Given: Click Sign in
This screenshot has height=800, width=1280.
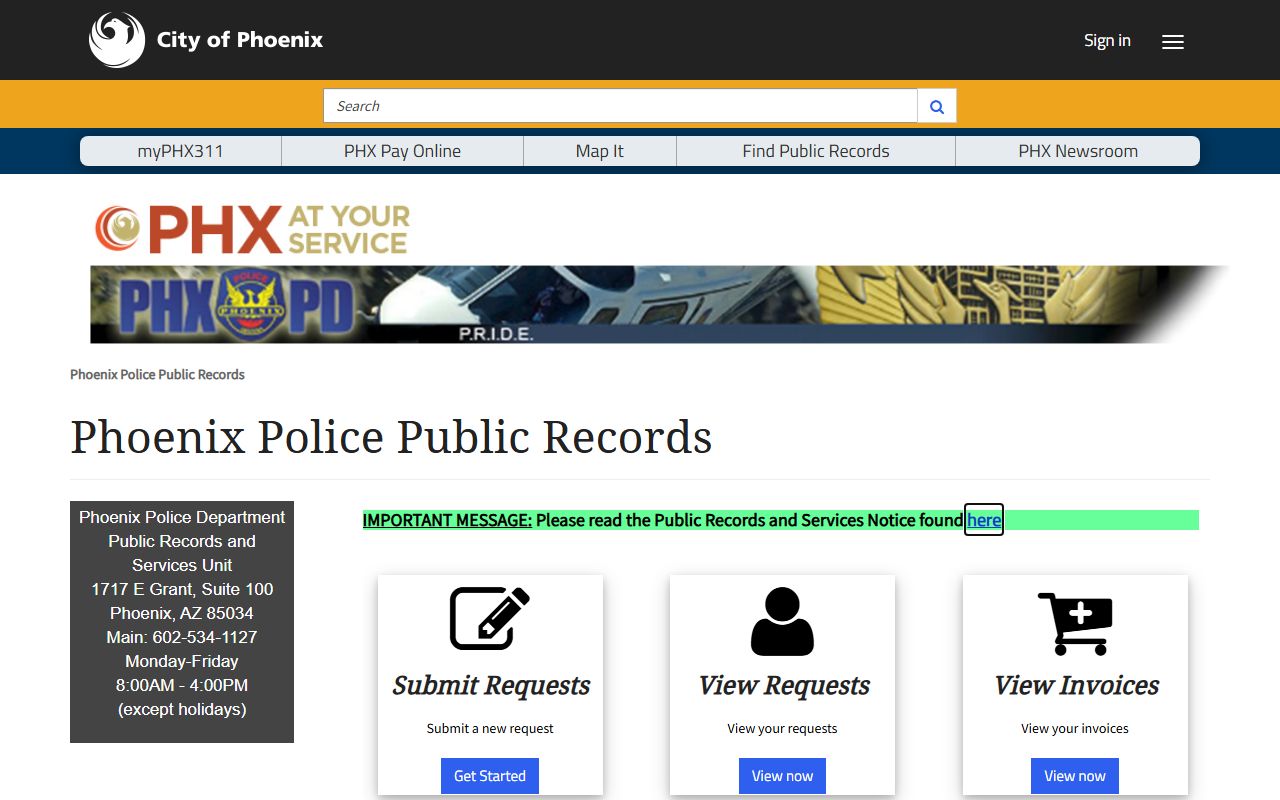Looking at the screenshot, I should [1107, 40].
